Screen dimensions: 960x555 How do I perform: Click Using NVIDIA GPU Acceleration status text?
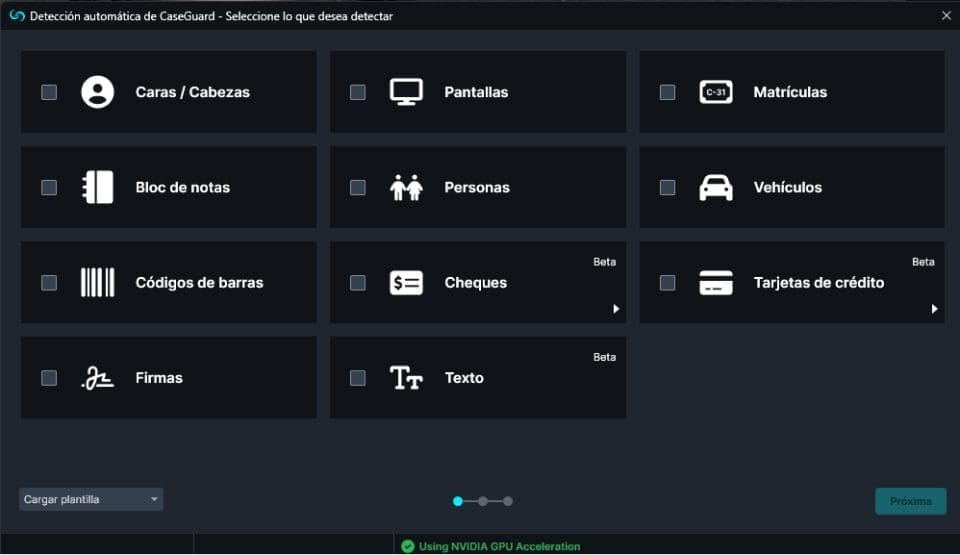pos(500,546)
